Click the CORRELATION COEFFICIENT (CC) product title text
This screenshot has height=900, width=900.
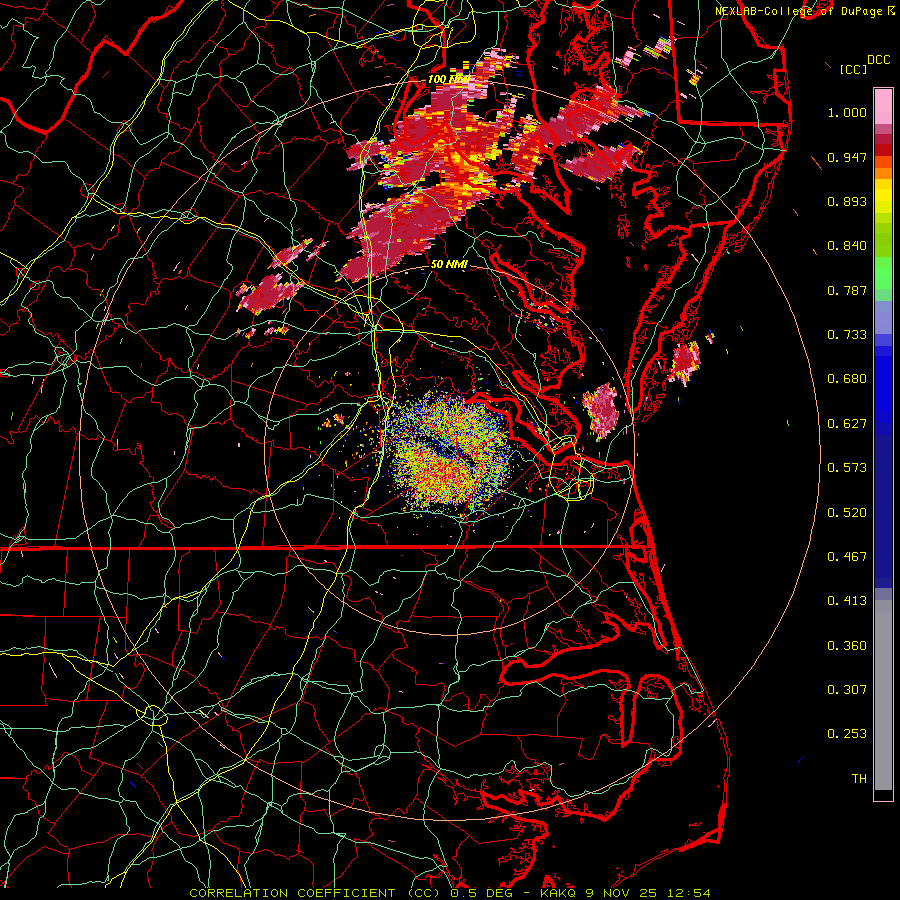click(x=315, y=893)
